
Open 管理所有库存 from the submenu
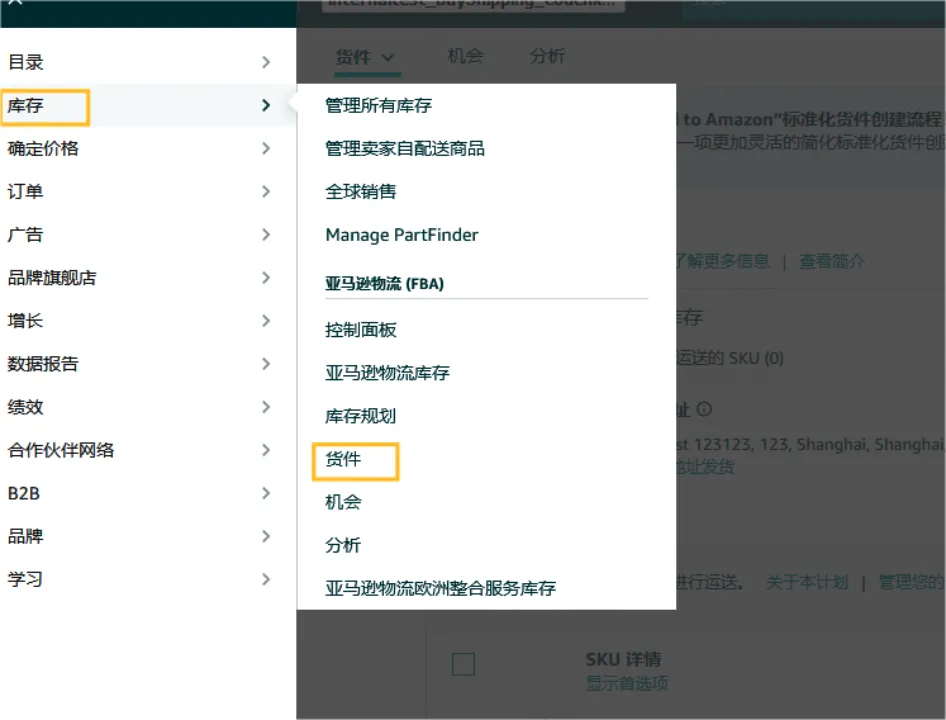click(378, 105)
